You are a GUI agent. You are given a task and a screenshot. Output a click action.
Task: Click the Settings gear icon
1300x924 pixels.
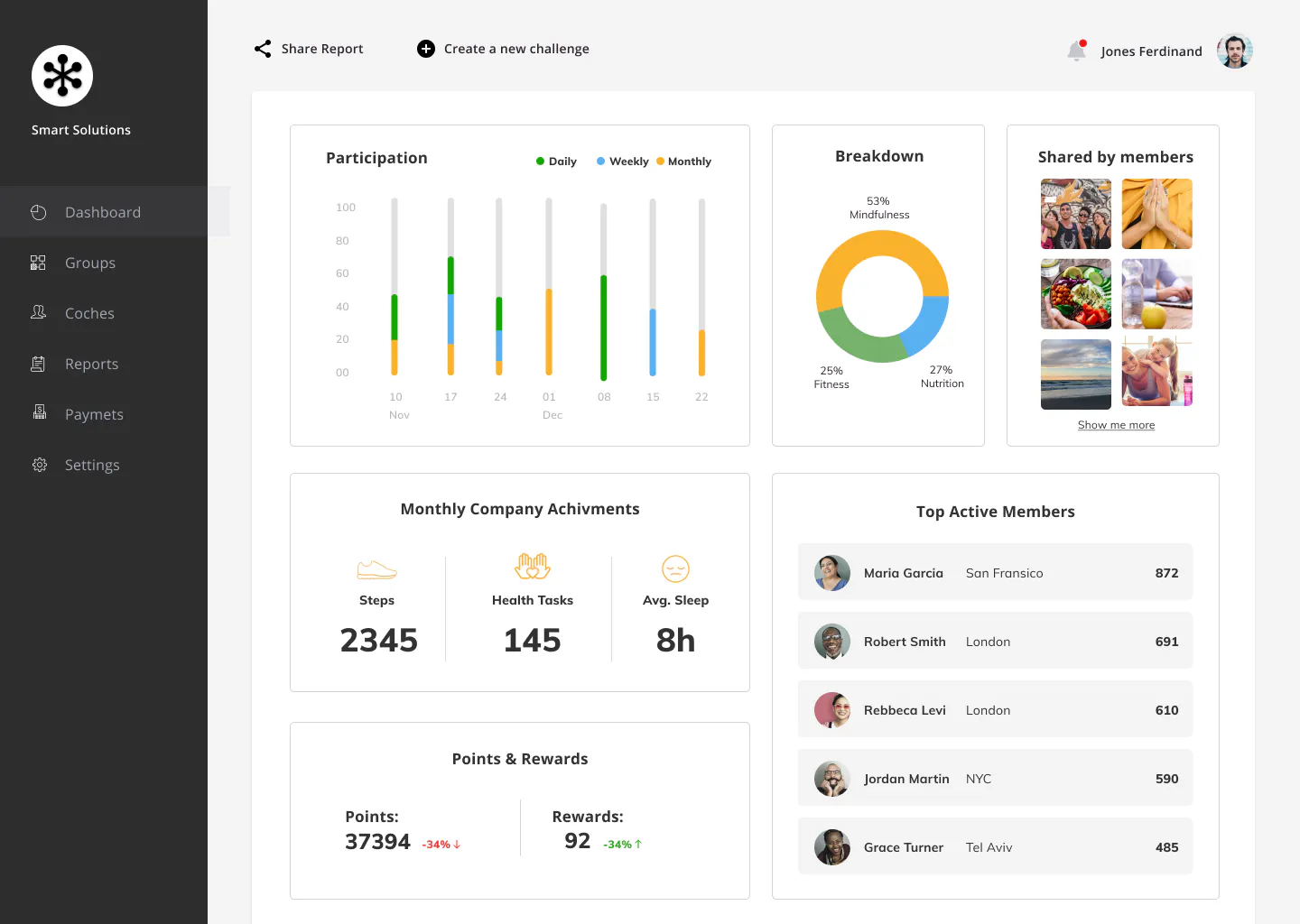[40, 465]
